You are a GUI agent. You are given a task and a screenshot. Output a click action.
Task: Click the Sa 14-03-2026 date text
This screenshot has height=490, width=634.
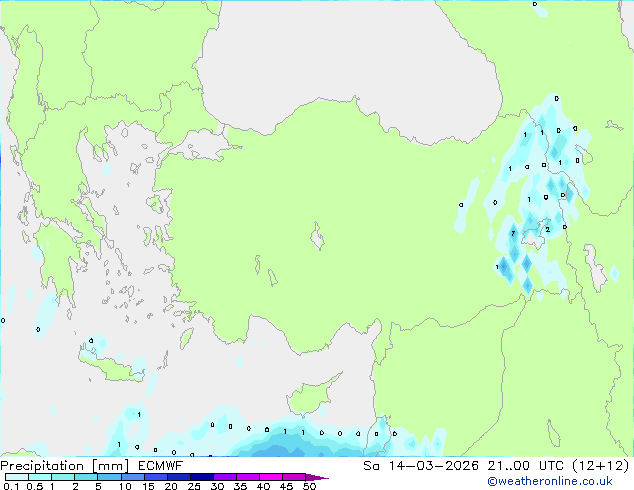(x=421, y=466)
